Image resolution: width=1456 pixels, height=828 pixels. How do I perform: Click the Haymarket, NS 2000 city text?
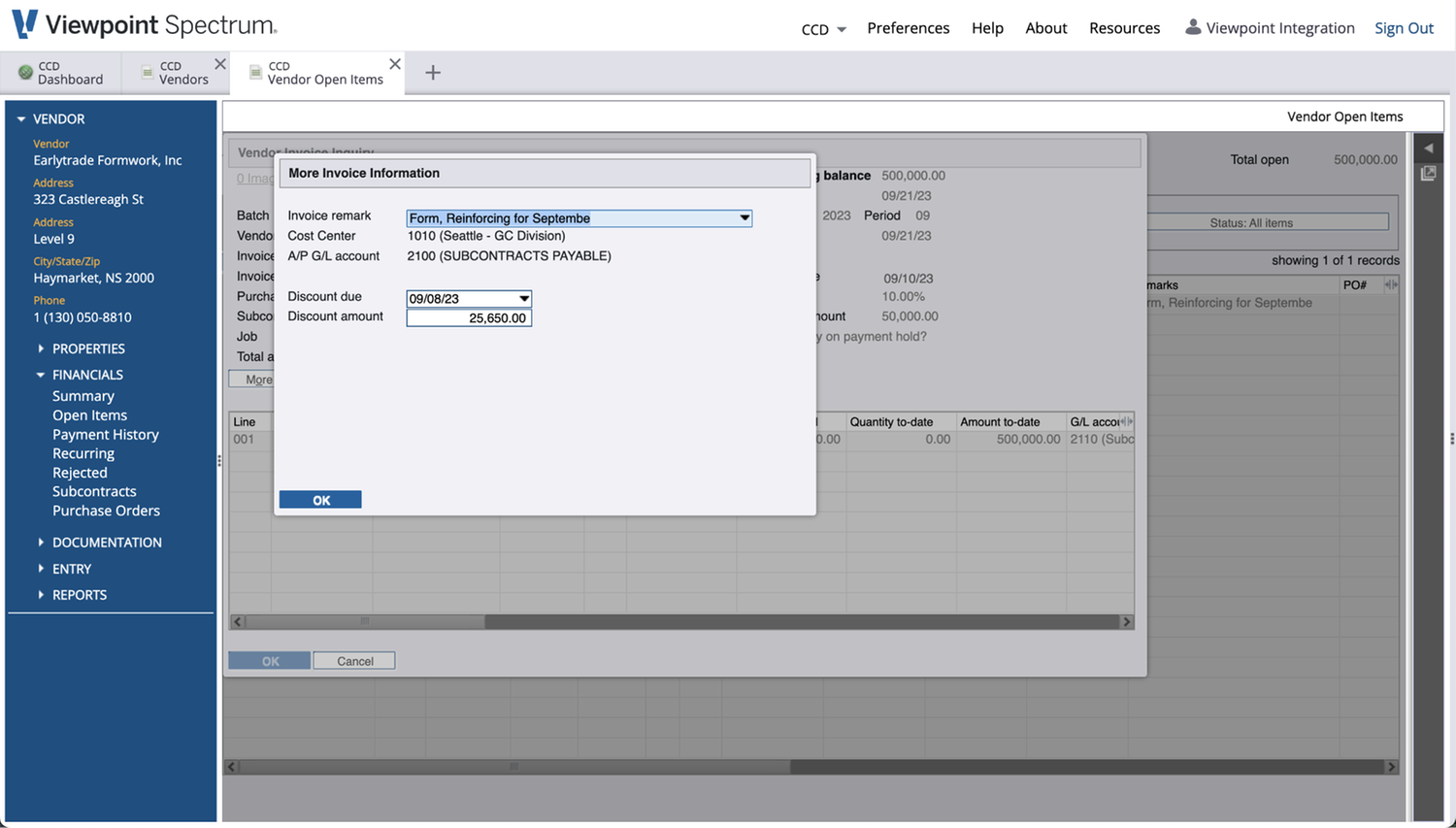pyautogui.click(x=93, y=278)
